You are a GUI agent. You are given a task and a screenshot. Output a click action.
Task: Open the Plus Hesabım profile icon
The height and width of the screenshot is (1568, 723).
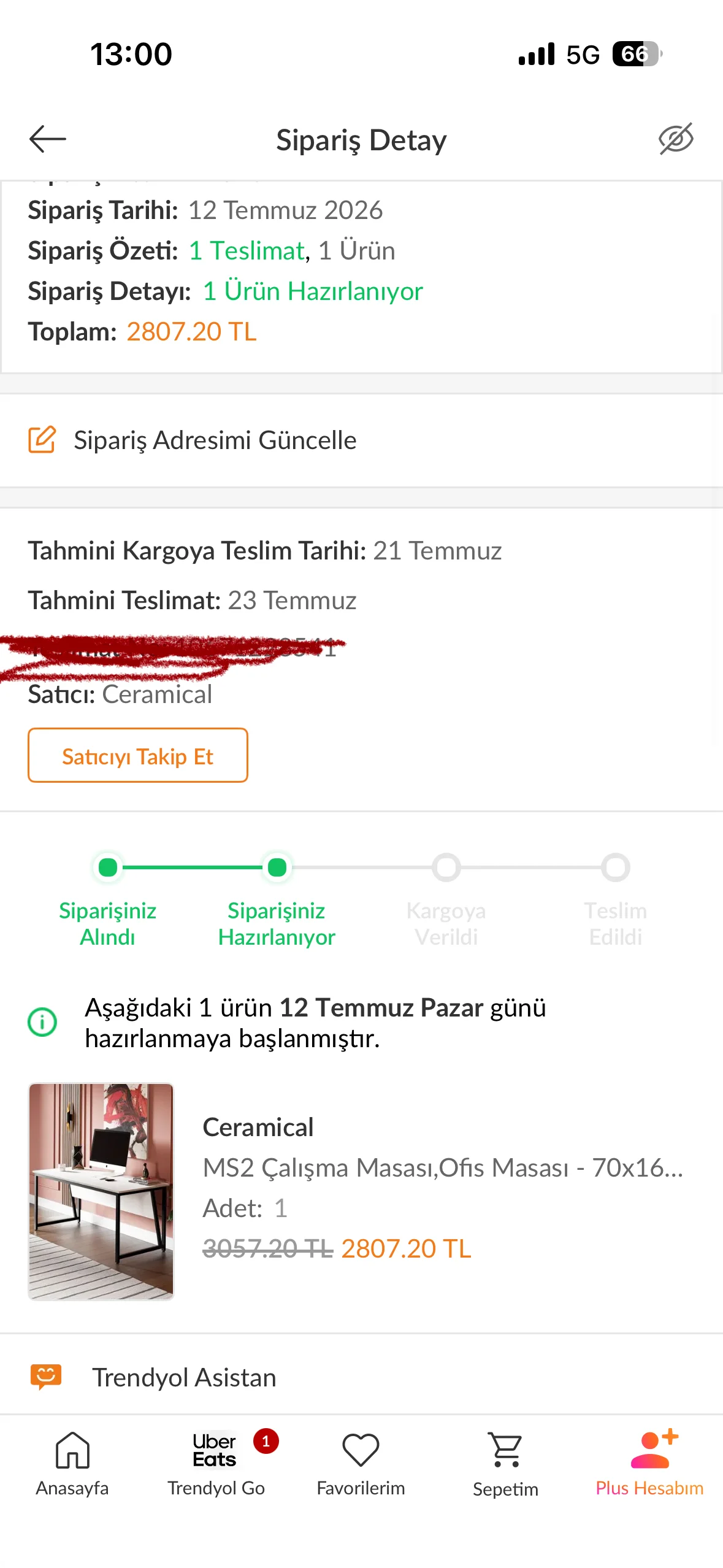650,1449
